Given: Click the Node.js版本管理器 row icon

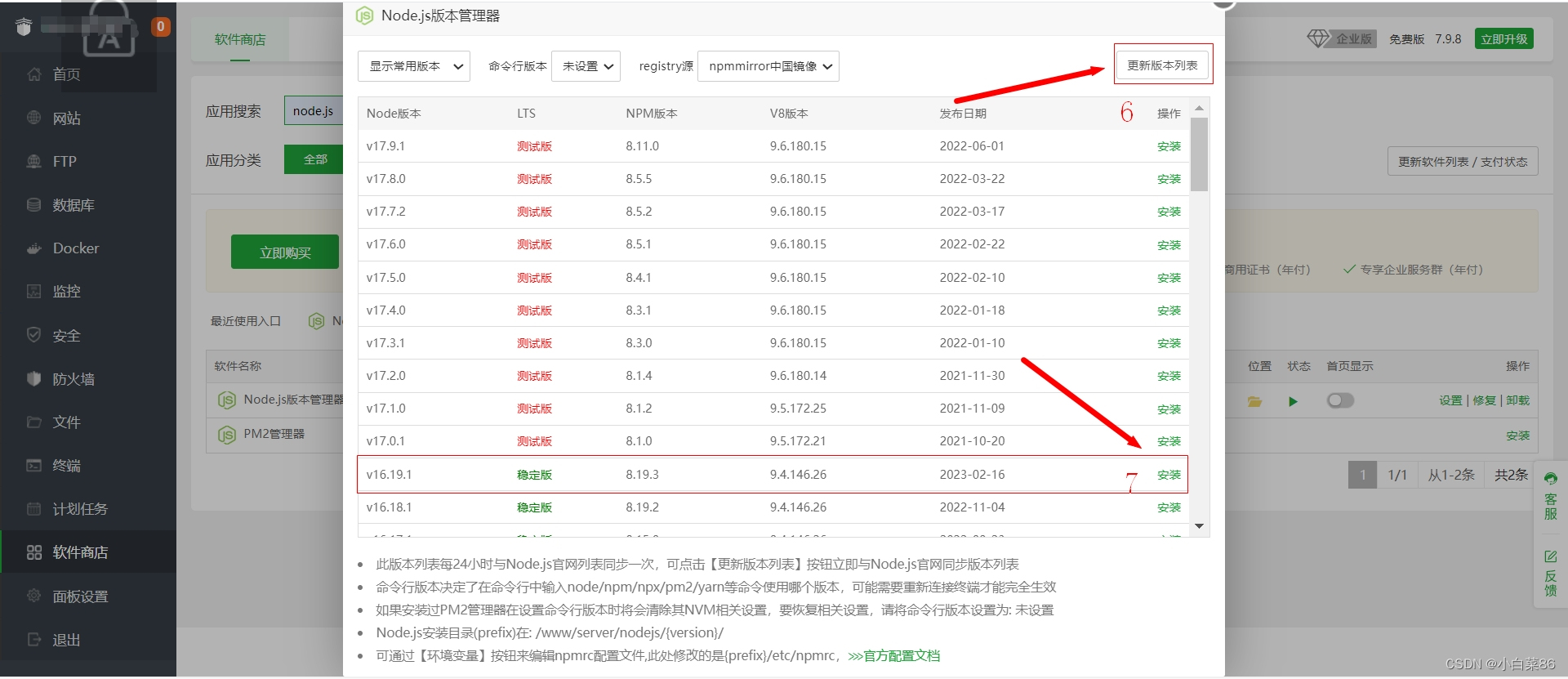Looking at the screenshot, I should (x=226, y=400).
